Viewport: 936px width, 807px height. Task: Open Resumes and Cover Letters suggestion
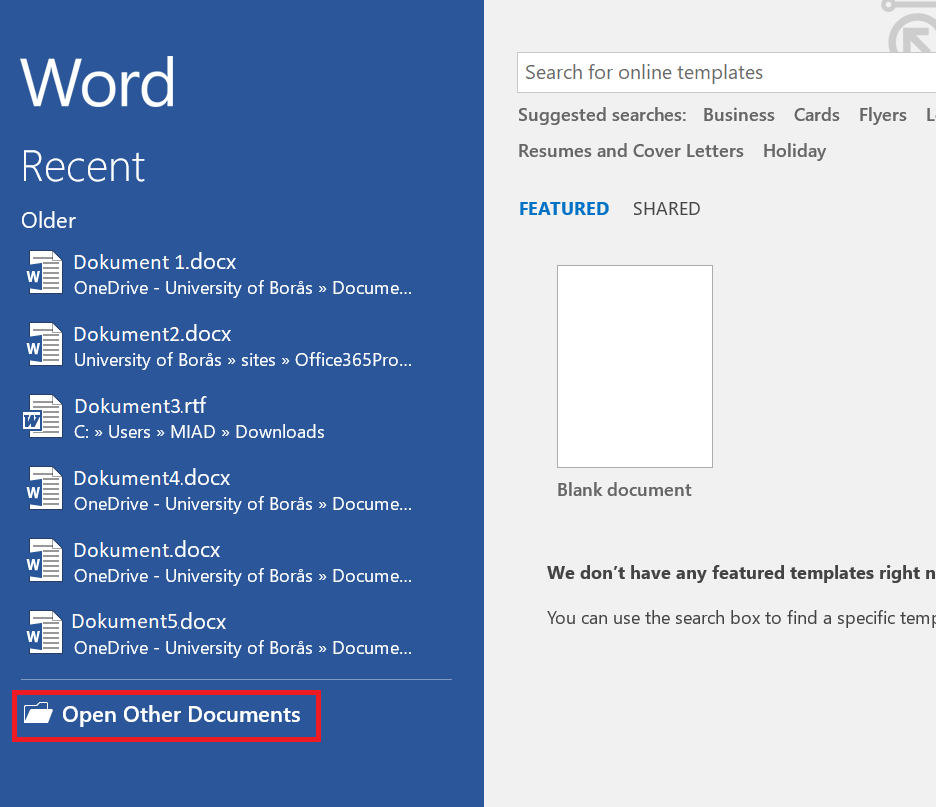click(630, 151)
